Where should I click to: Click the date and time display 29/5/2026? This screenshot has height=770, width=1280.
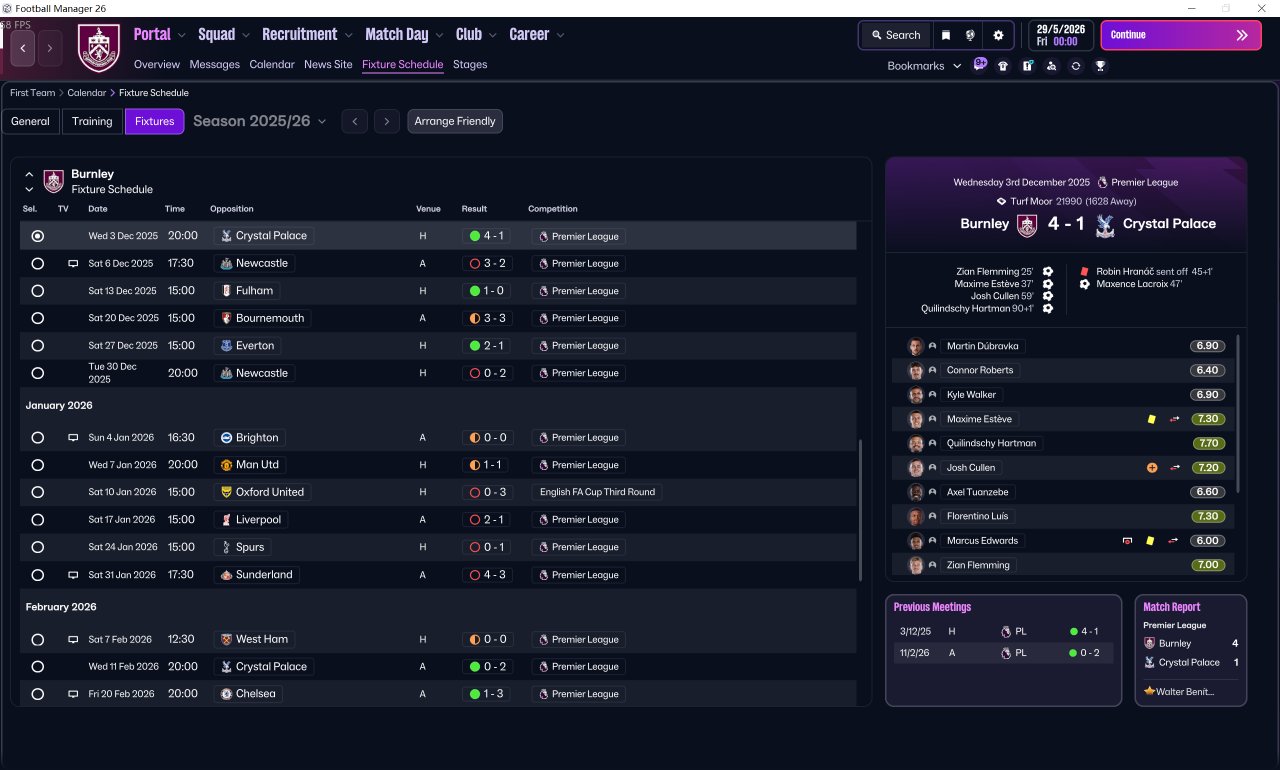coord(1063,35)
